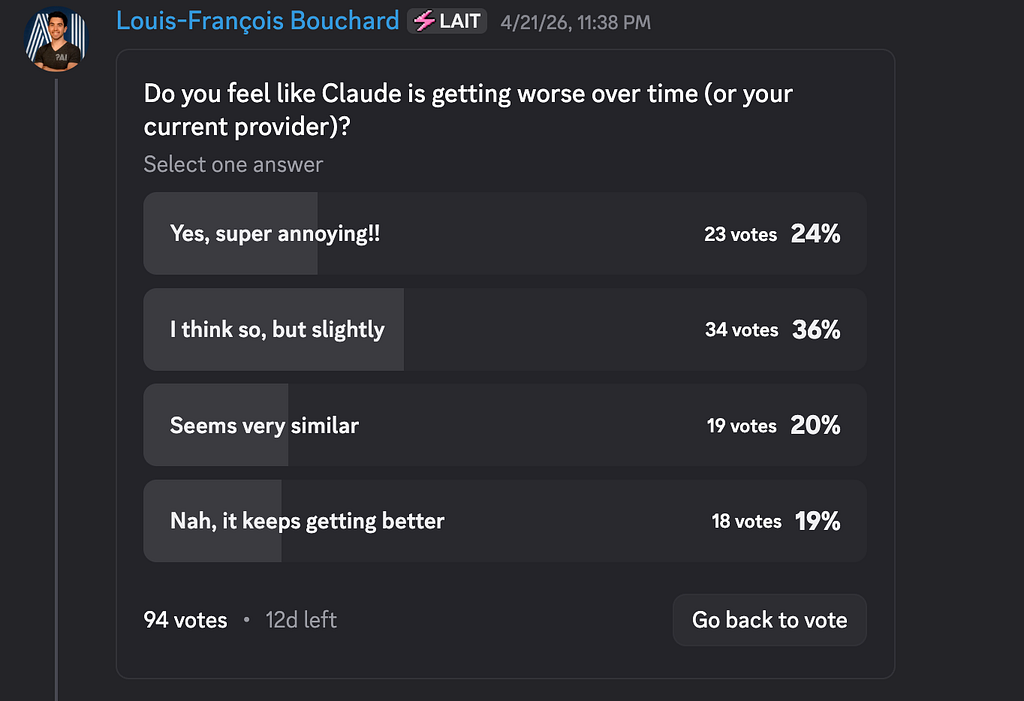The image size is (1024, 701).
Task: Click the 24% result percentage
Action: click(x=816, y=233)
